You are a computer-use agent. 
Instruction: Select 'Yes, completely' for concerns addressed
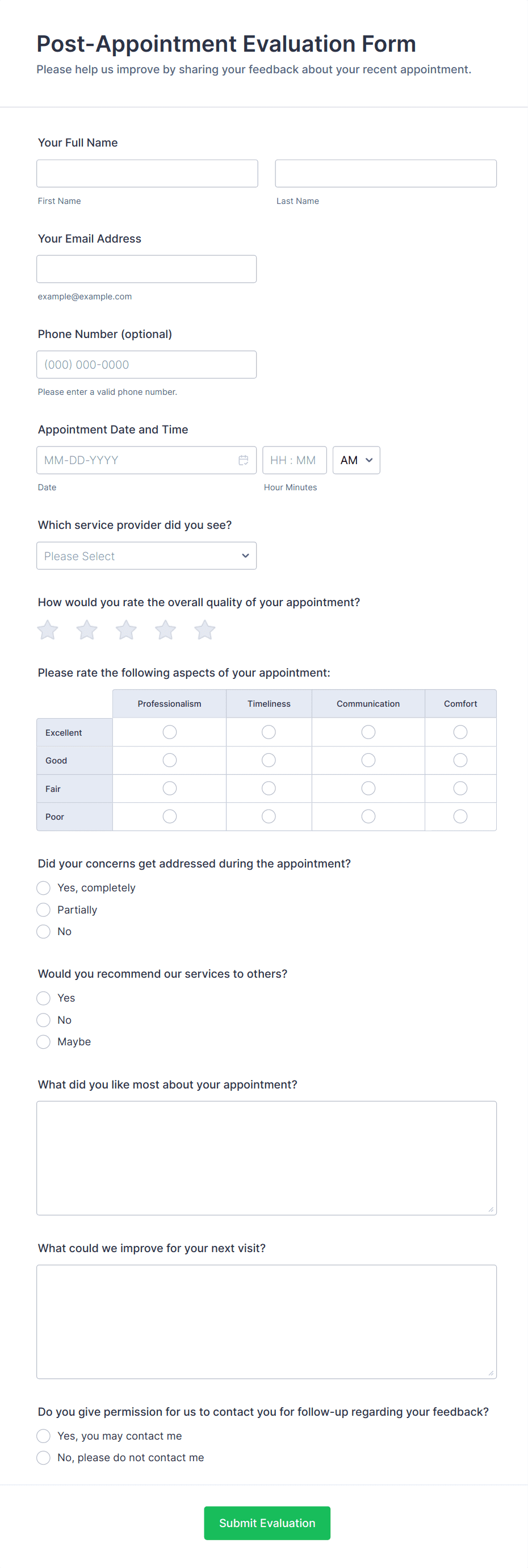[43, 888]
